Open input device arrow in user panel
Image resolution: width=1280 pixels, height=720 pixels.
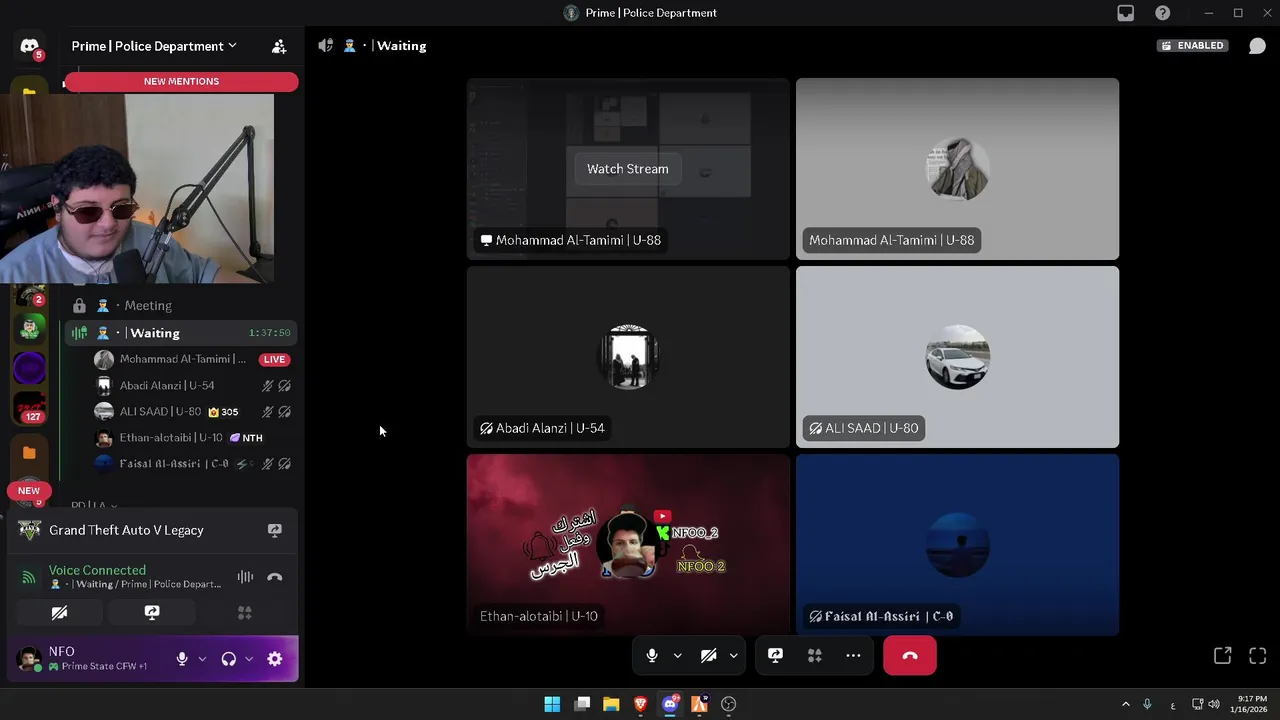coord(202,659)
